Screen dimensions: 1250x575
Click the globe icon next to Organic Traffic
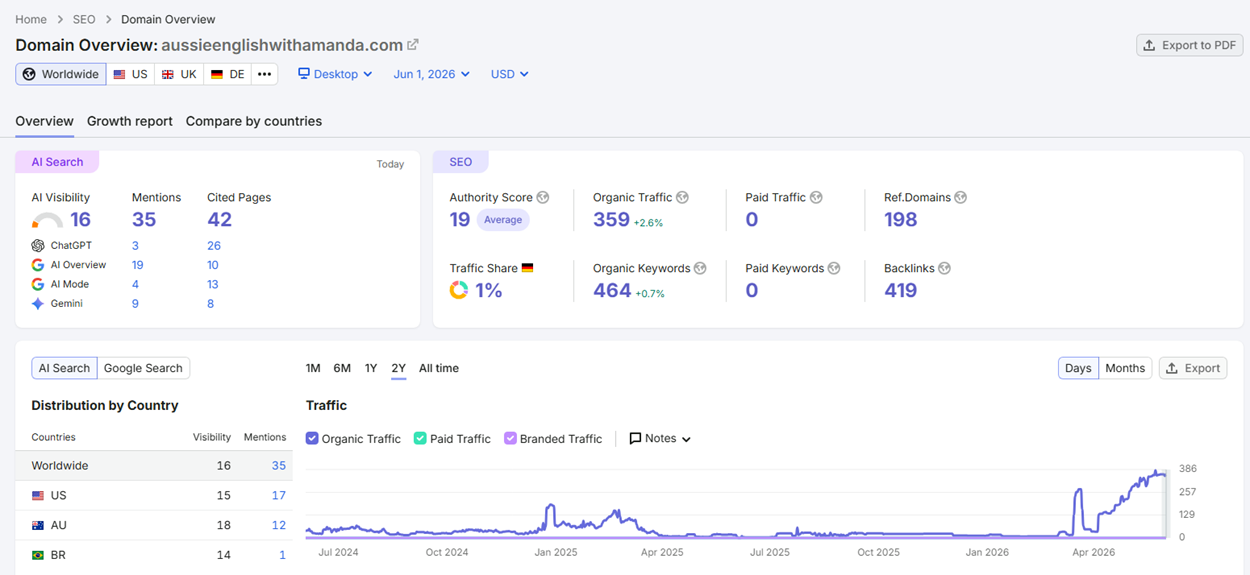click(682, 198)
